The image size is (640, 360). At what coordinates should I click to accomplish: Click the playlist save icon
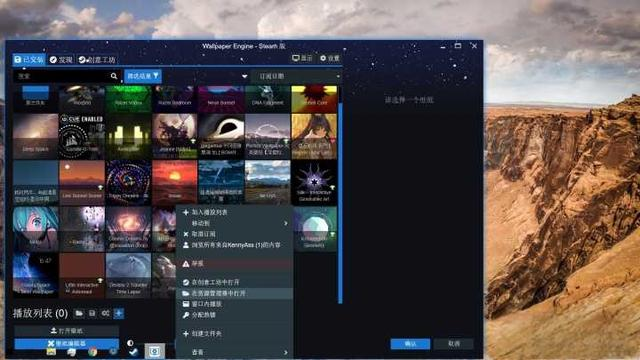point(92,313)
